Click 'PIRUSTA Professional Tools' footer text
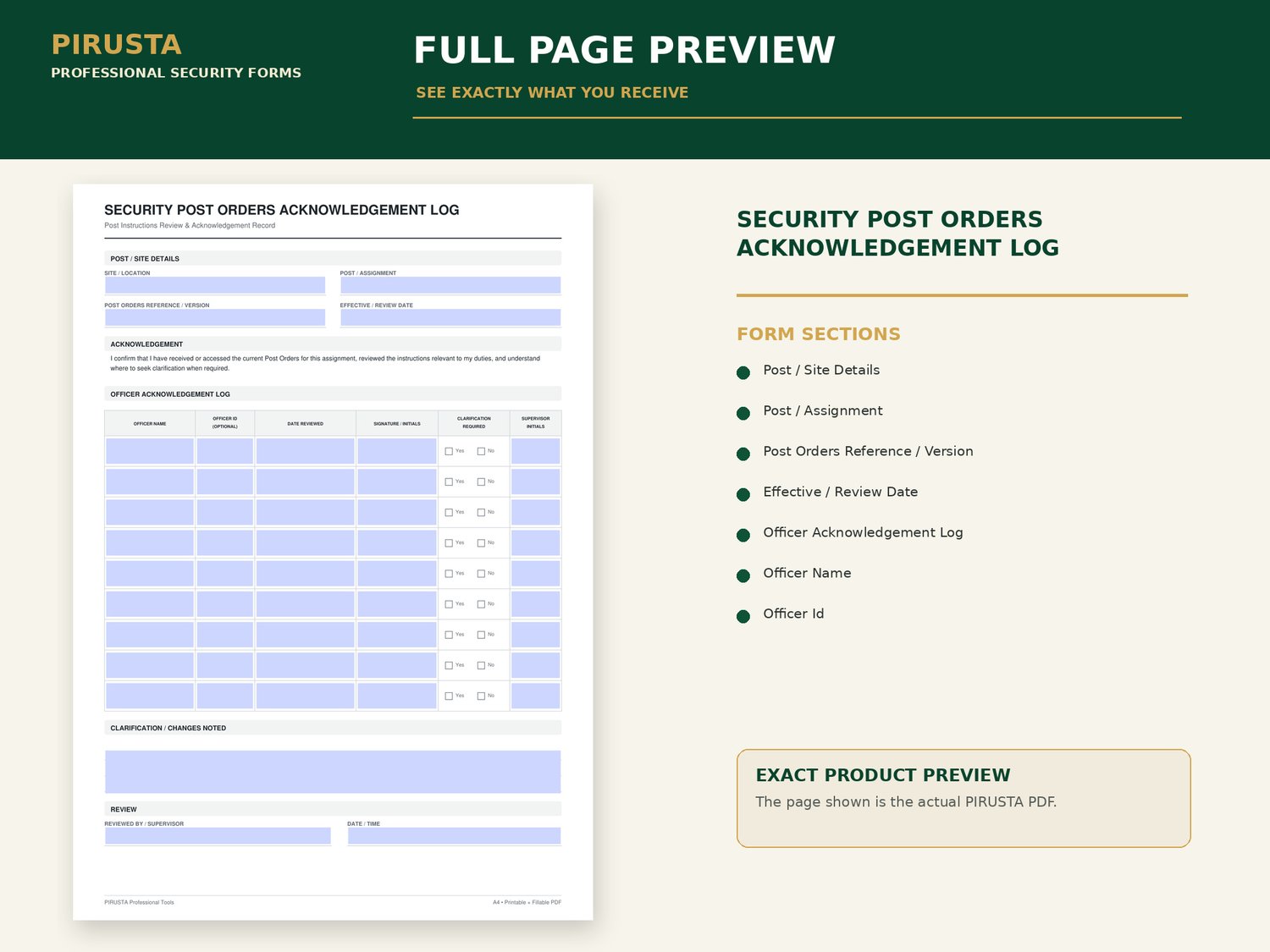1270x952 pixels. [x=139, y=902]
